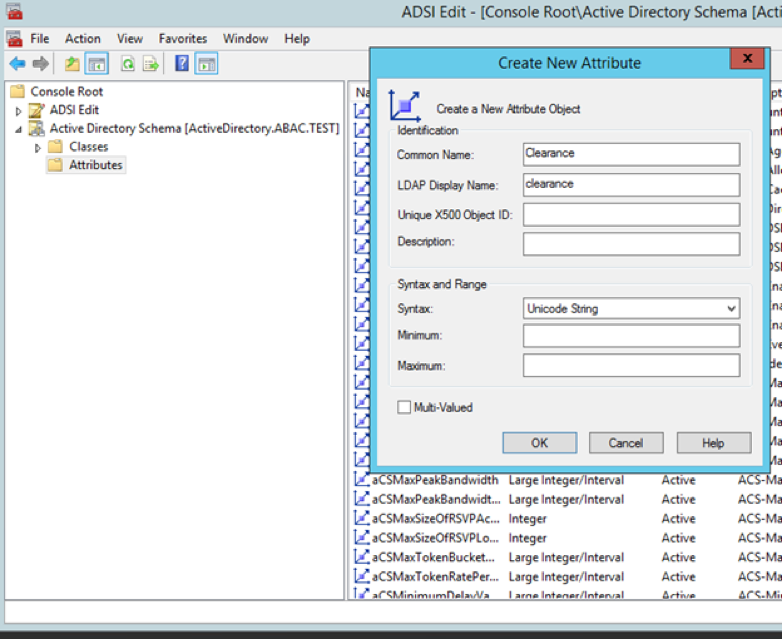Toggle Show/Hide Action Pane toolbar icon
The height and width of the screenshot is (639, 782).
[x=206, y=64]
